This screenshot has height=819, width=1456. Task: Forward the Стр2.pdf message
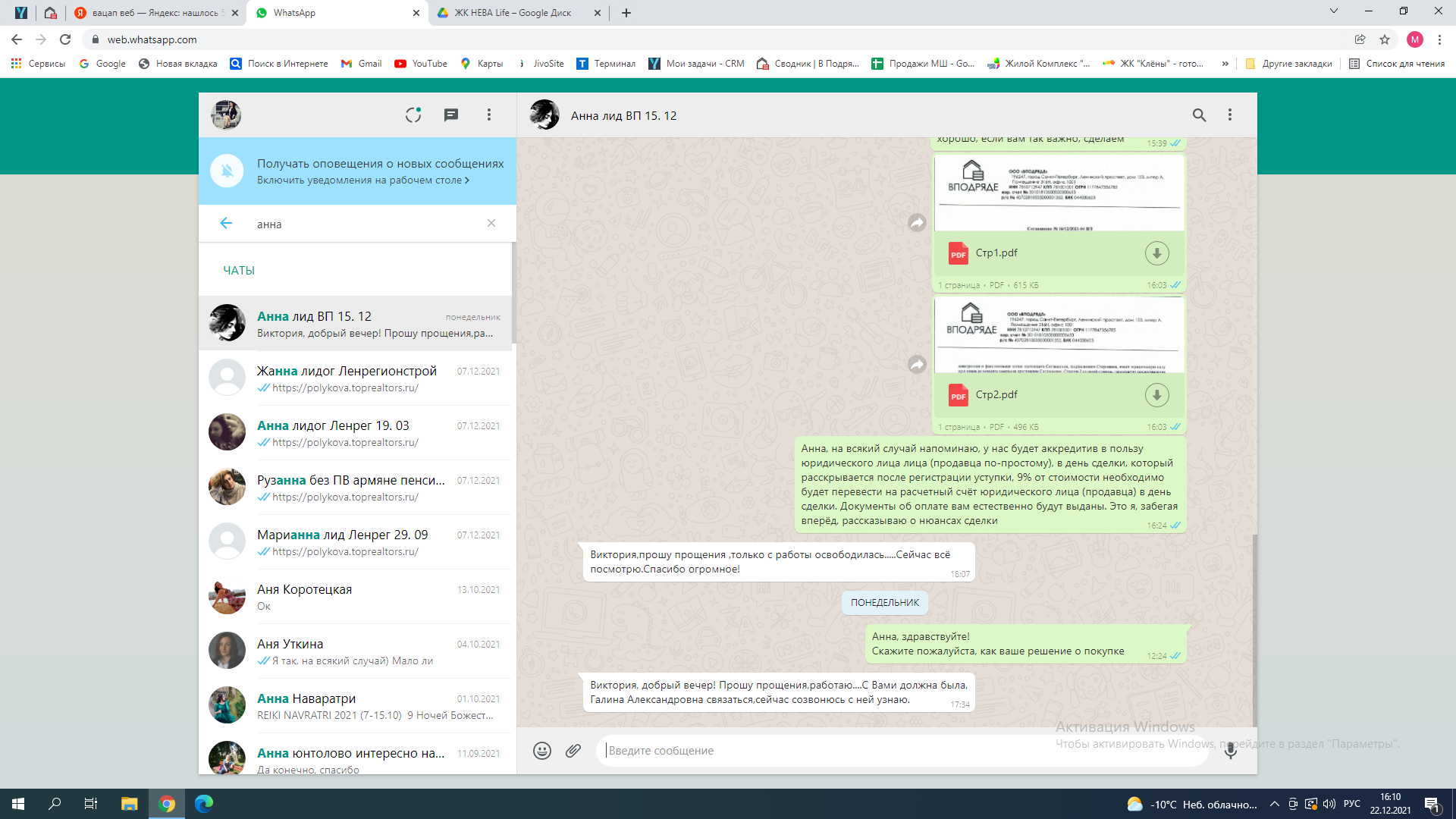917,365
